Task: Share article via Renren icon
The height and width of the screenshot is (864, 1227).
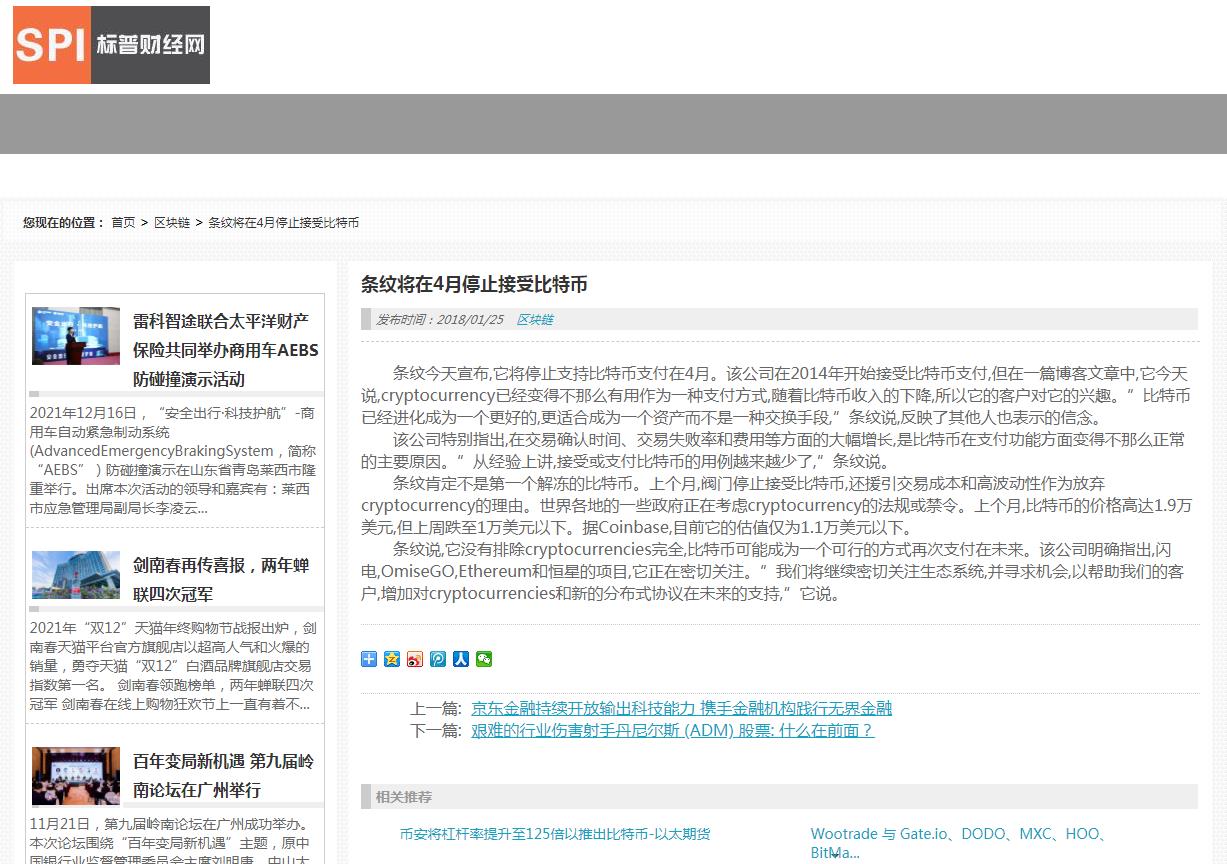Action: 461,659
